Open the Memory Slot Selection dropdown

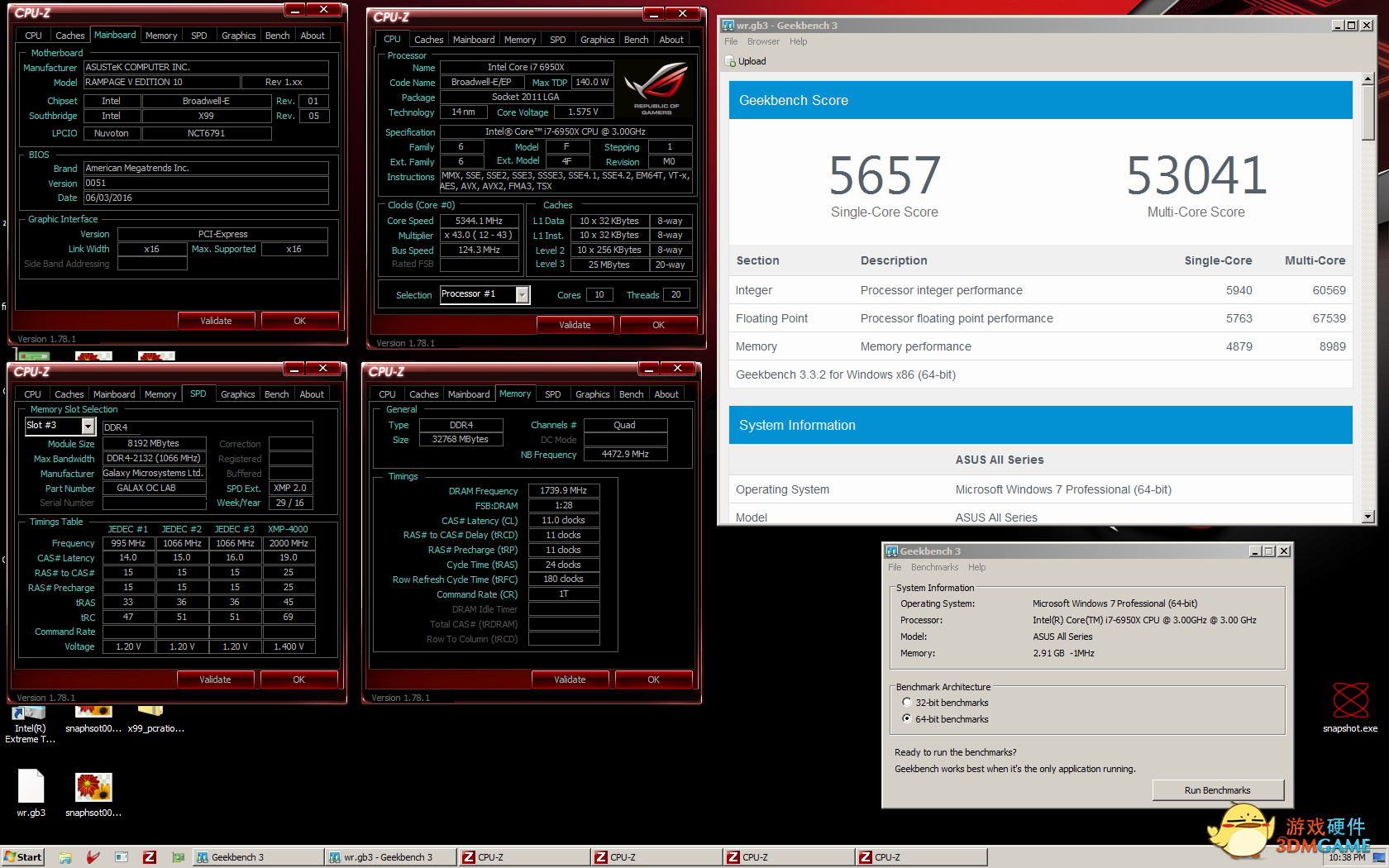tap(88, 426)
